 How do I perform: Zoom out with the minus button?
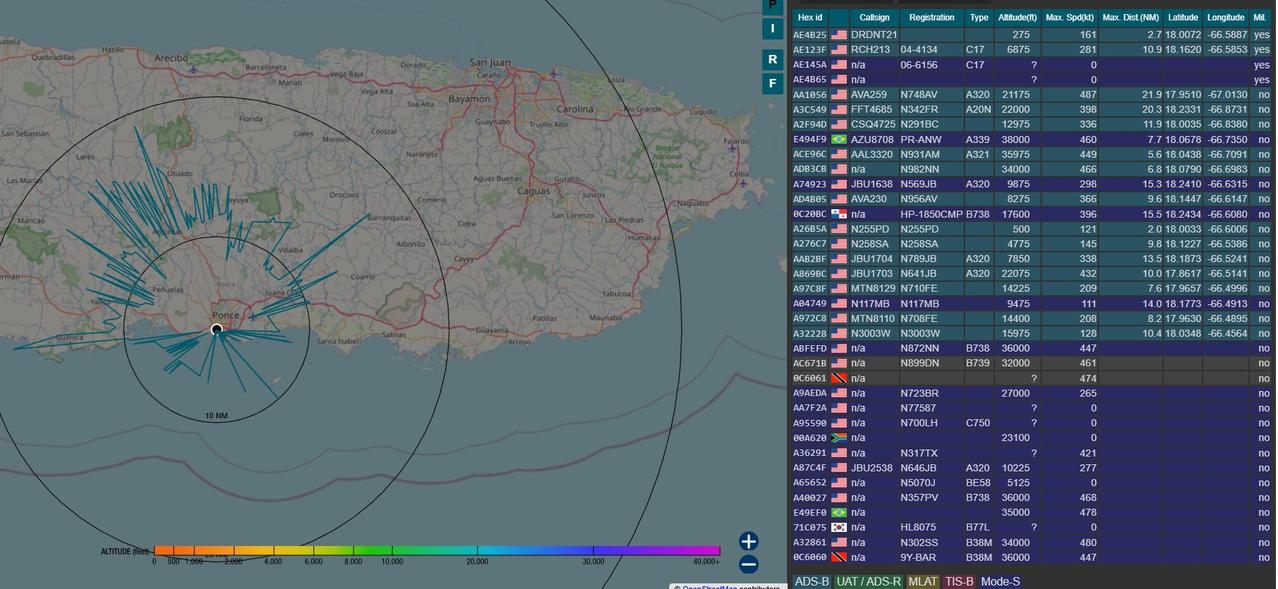(748, 564)
